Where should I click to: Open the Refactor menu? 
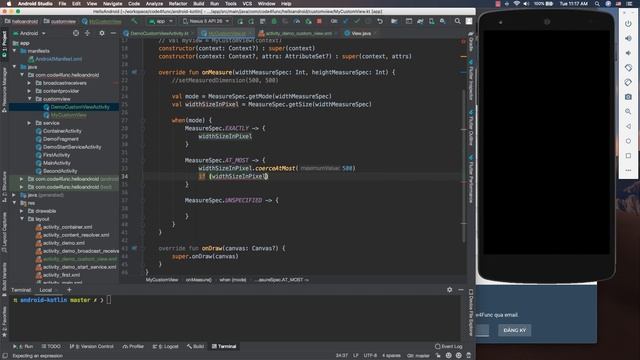click(x=178, y=4)
